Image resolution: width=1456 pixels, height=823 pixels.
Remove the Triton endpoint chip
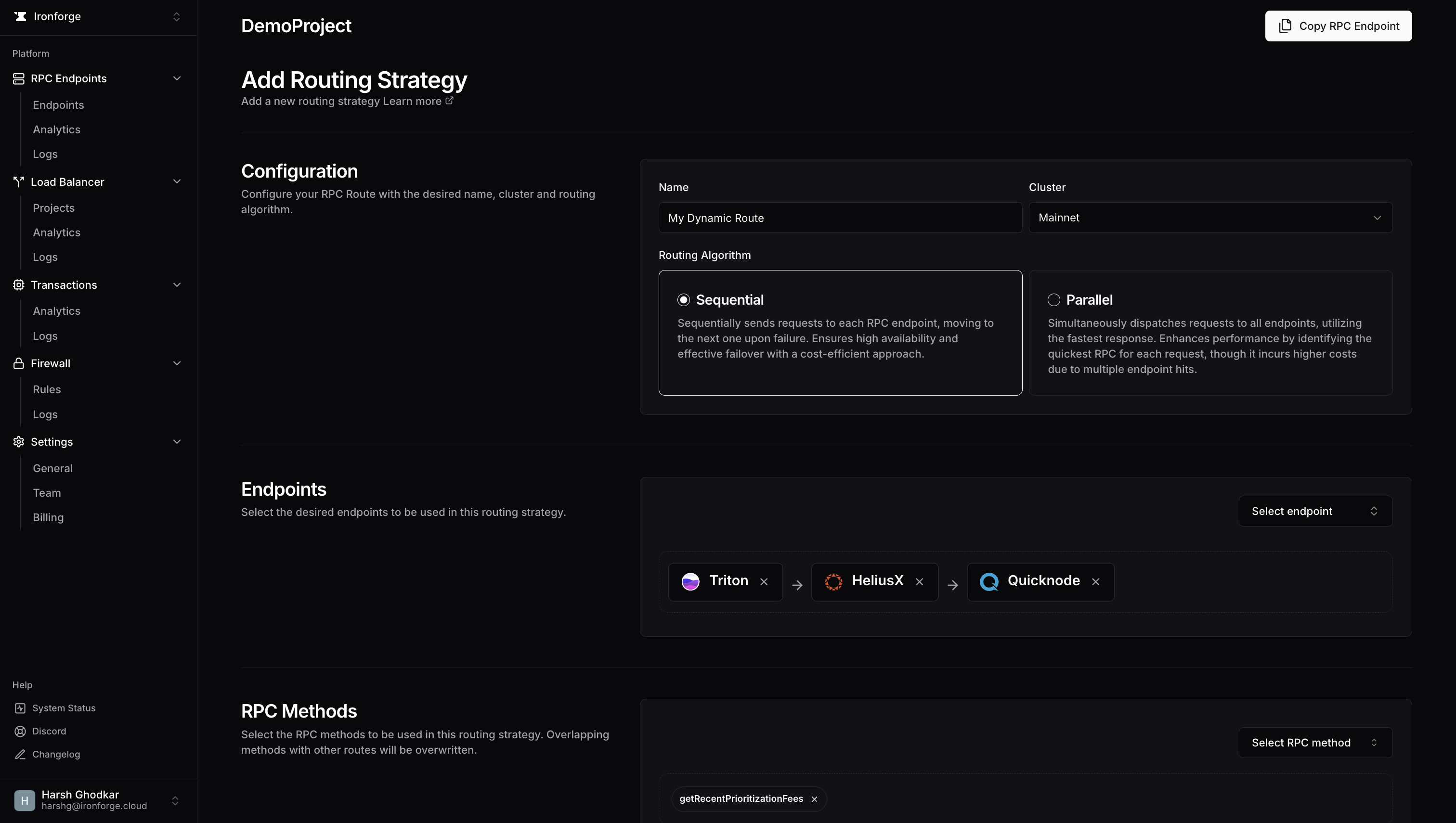point(764,582)
